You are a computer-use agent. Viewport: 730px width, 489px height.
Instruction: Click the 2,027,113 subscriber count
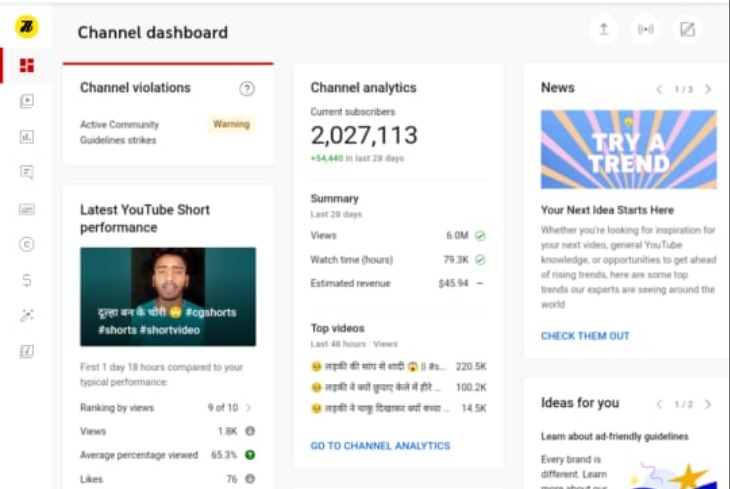pos(364,136)
